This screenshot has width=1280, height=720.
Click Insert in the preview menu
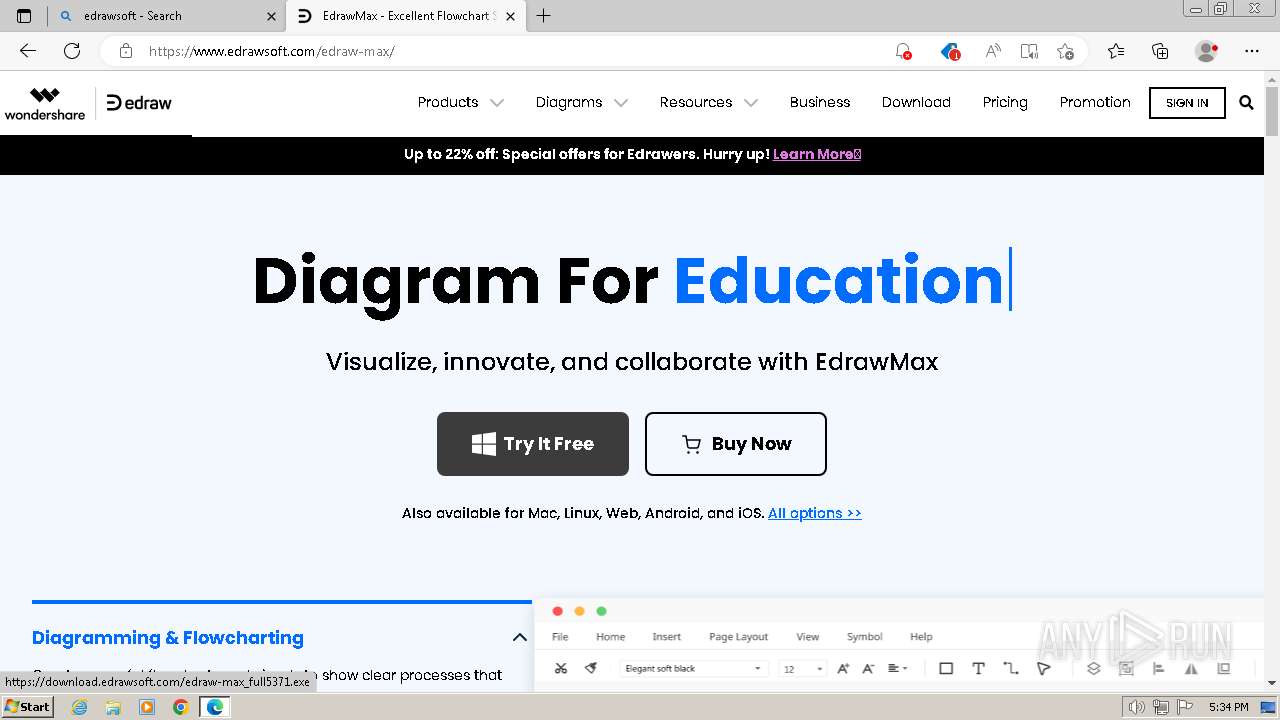pos(666,636)
